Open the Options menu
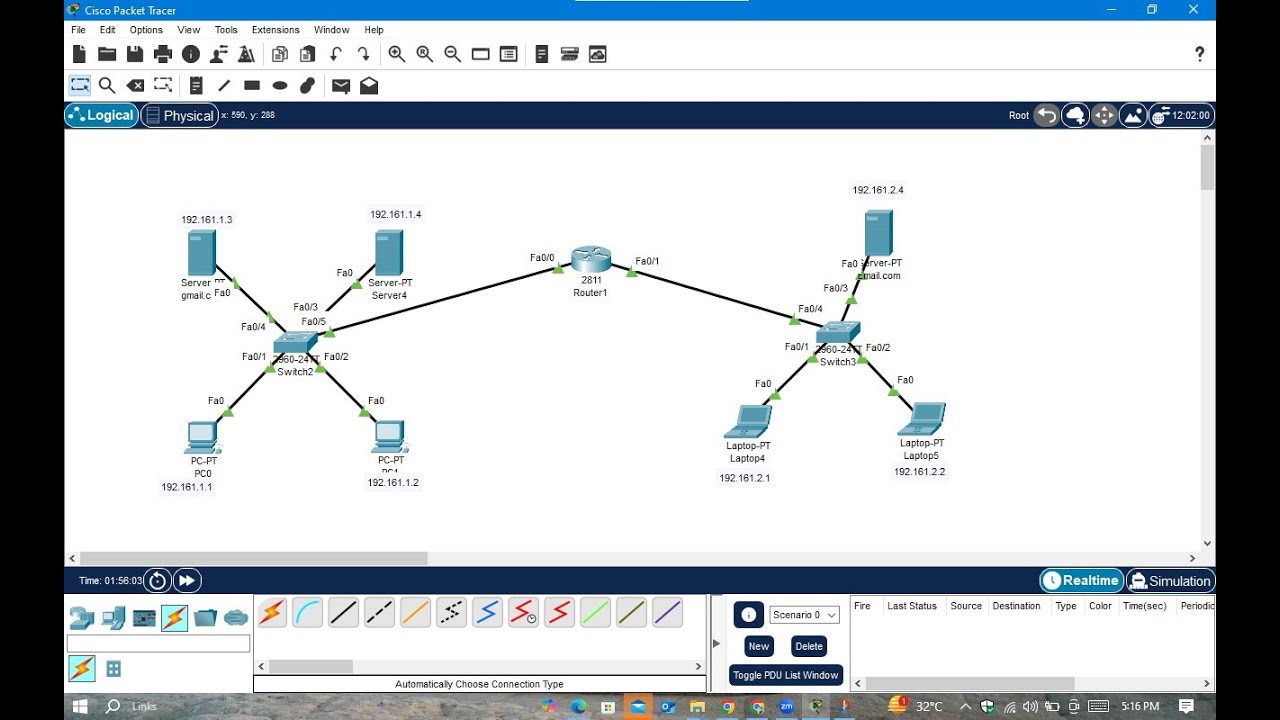Viewport: 1280px width, 720px height. point(146,30)
